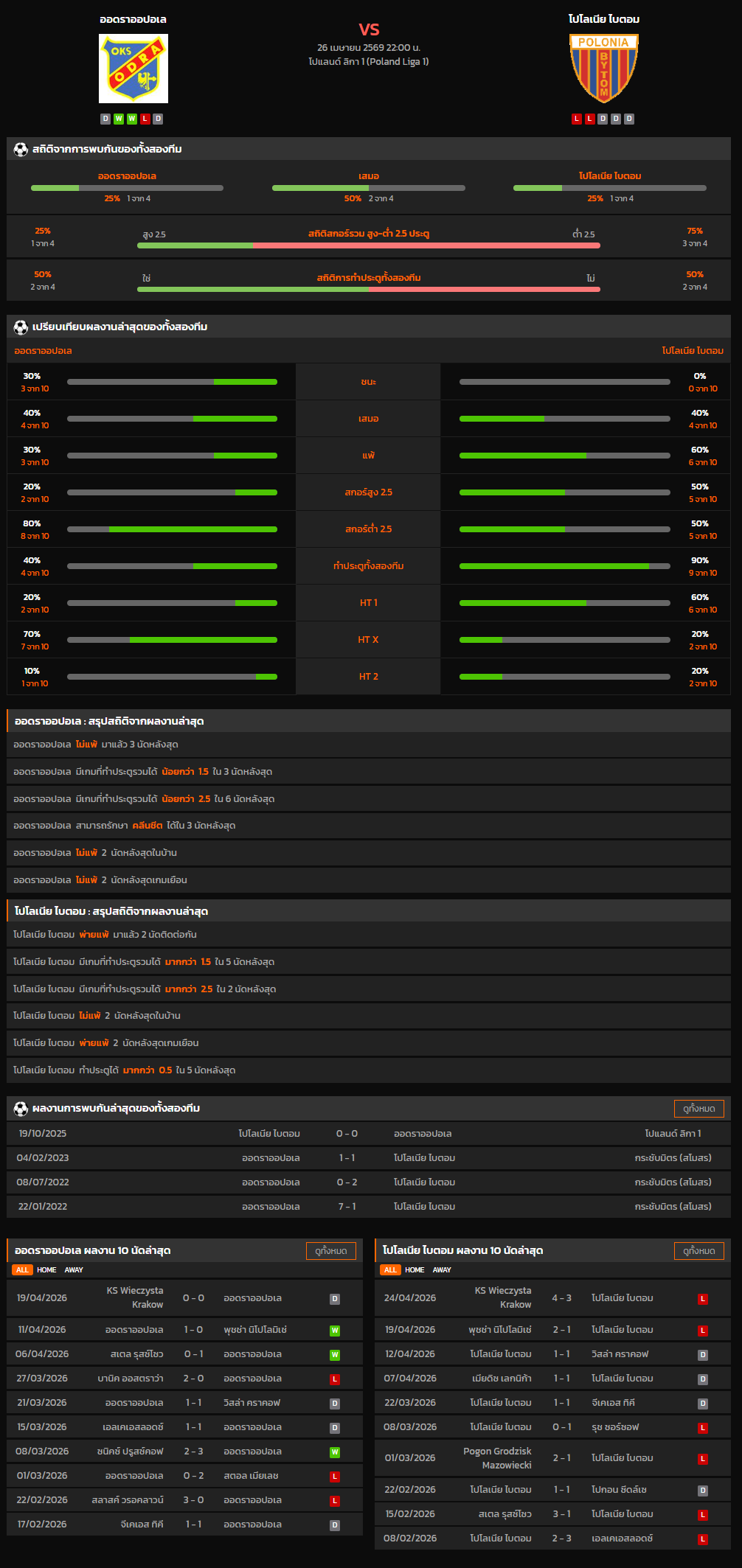Screen dimensions: 742x1568
Task: Open view-all button for Polonia Bytom last 10
Action: click(x=698, y=1251)
